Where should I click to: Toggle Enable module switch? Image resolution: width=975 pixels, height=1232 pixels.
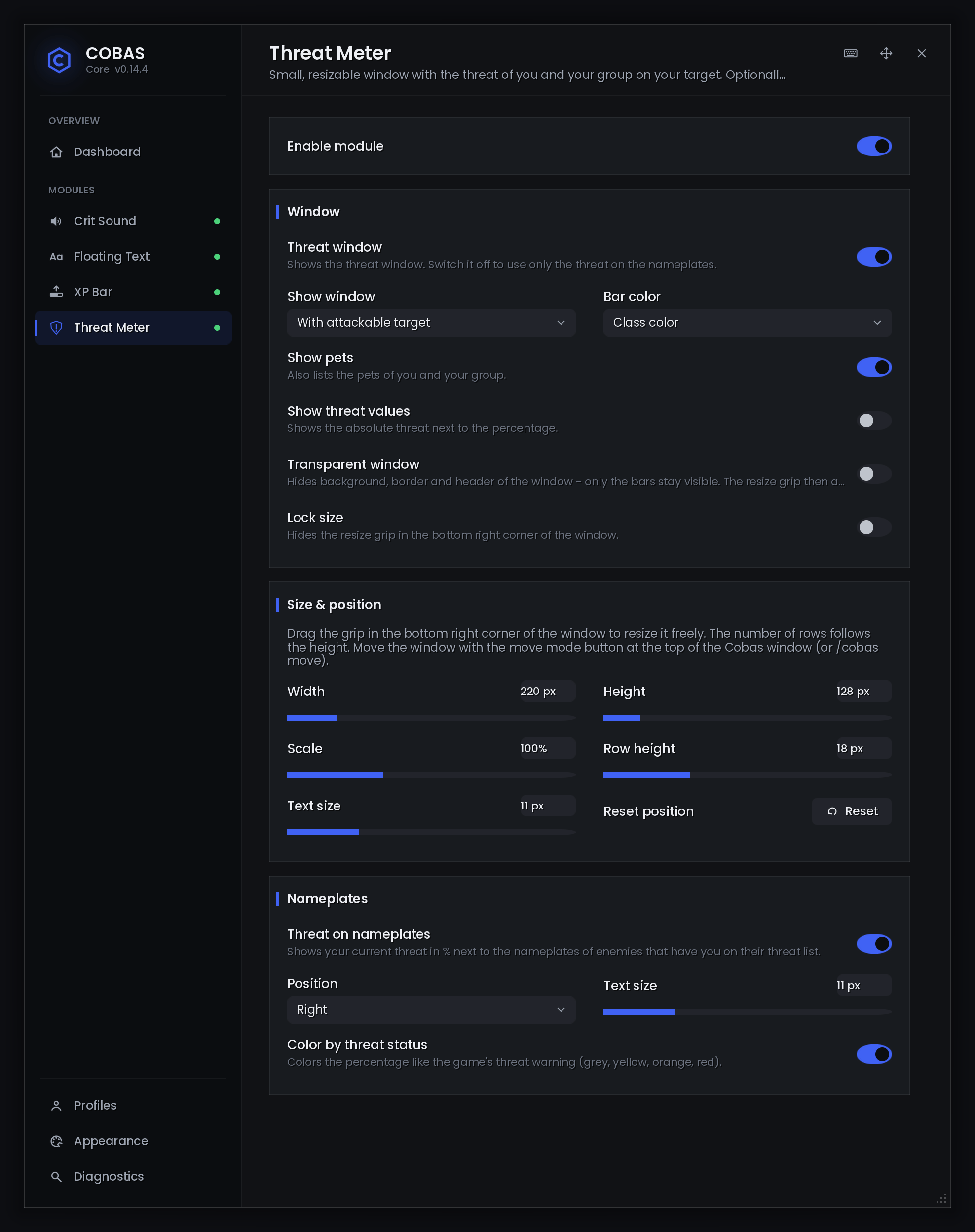(874, 146)
